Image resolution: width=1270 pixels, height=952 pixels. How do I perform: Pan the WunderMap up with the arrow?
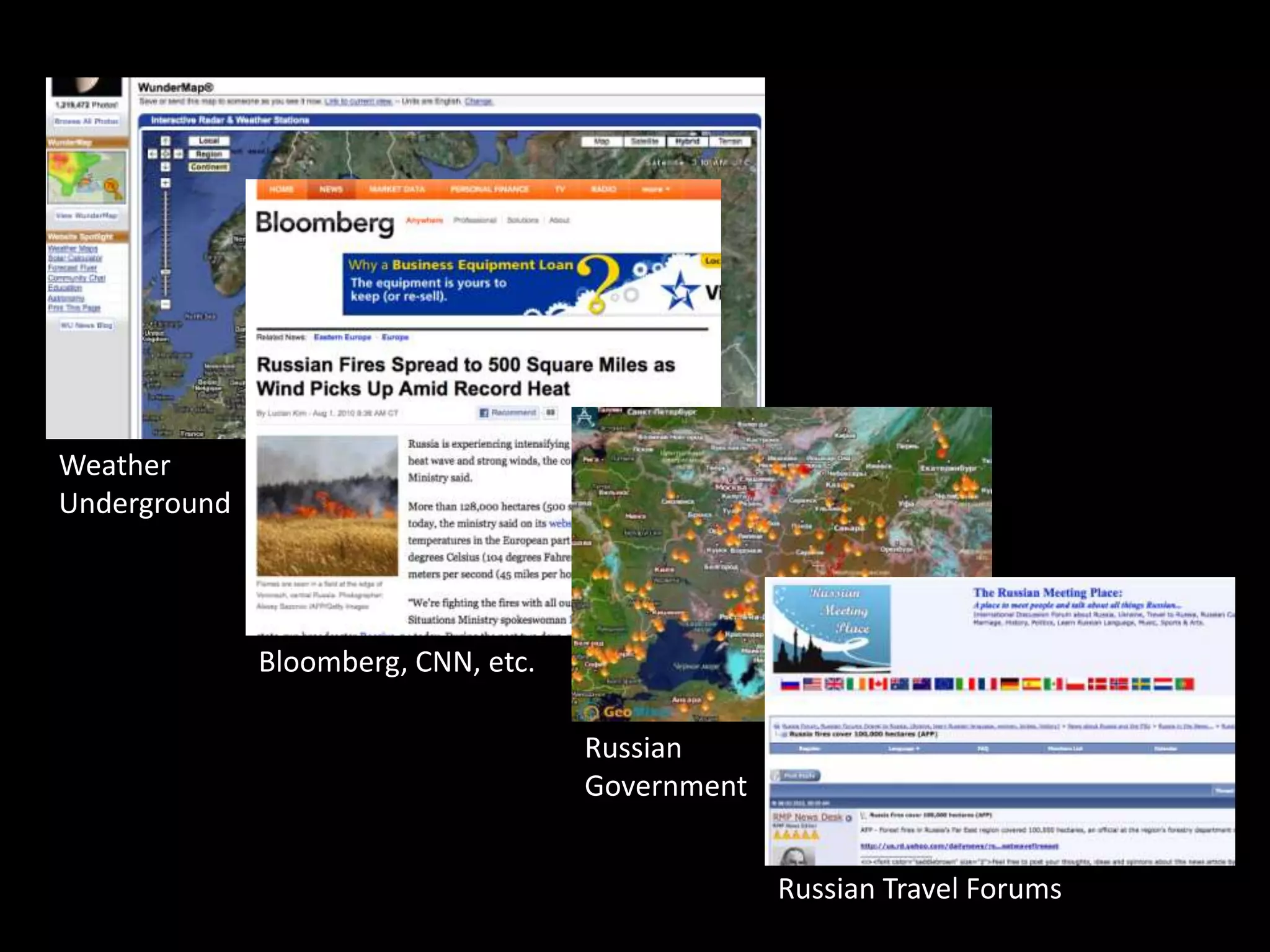click(x=166, y=141)
